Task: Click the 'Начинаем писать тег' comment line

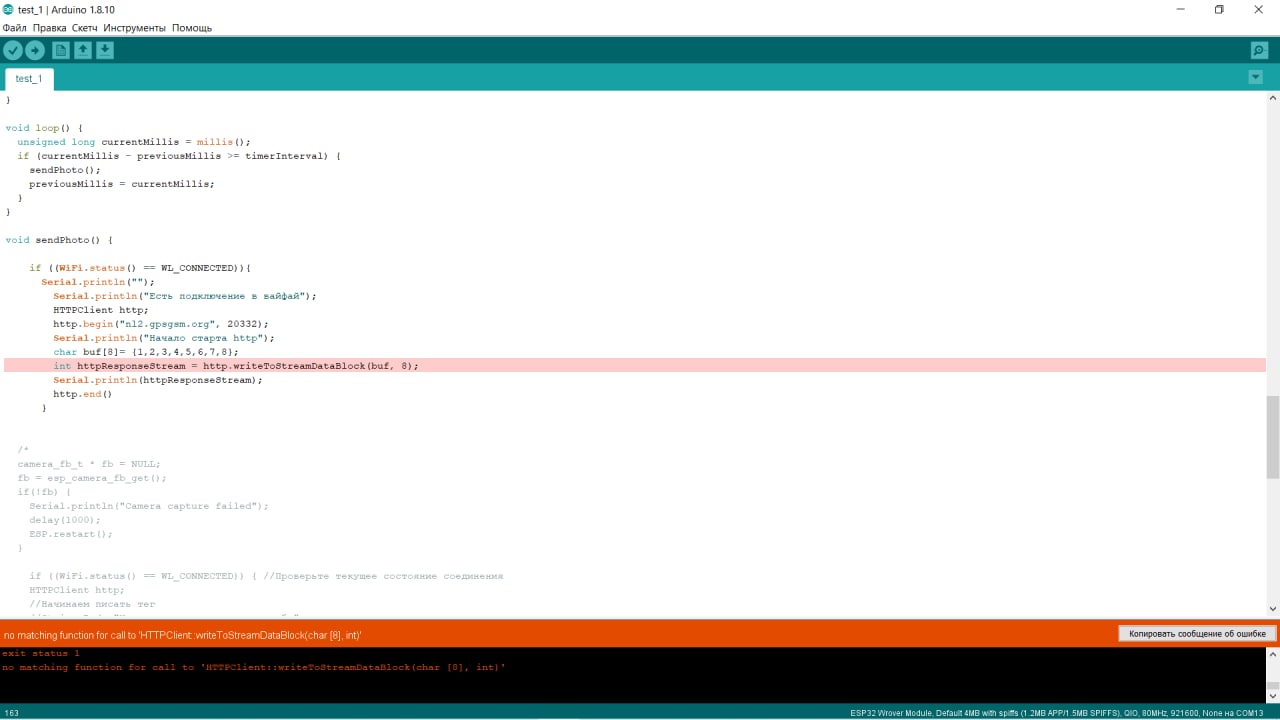Action: tap(92, 604)
